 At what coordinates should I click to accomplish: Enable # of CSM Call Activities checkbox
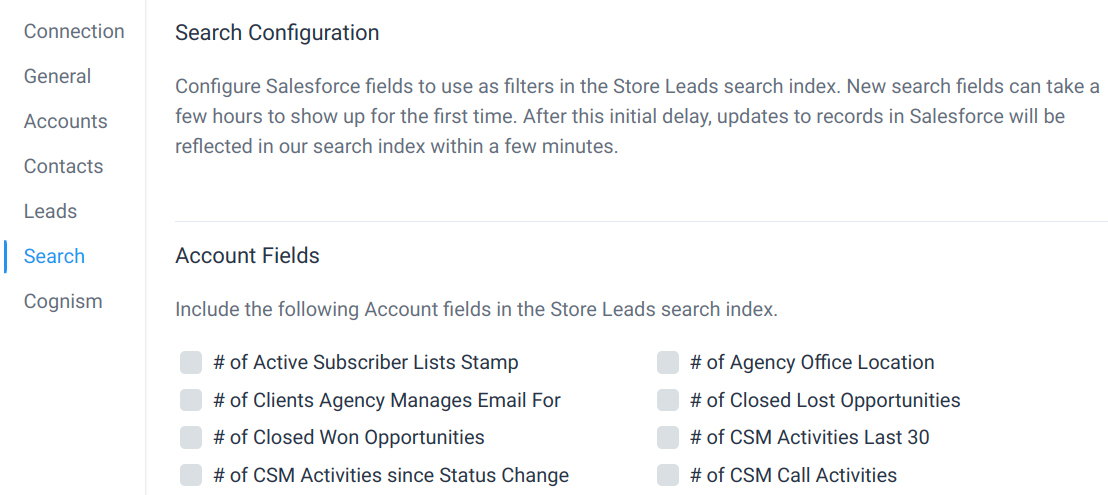pos(668,475)
